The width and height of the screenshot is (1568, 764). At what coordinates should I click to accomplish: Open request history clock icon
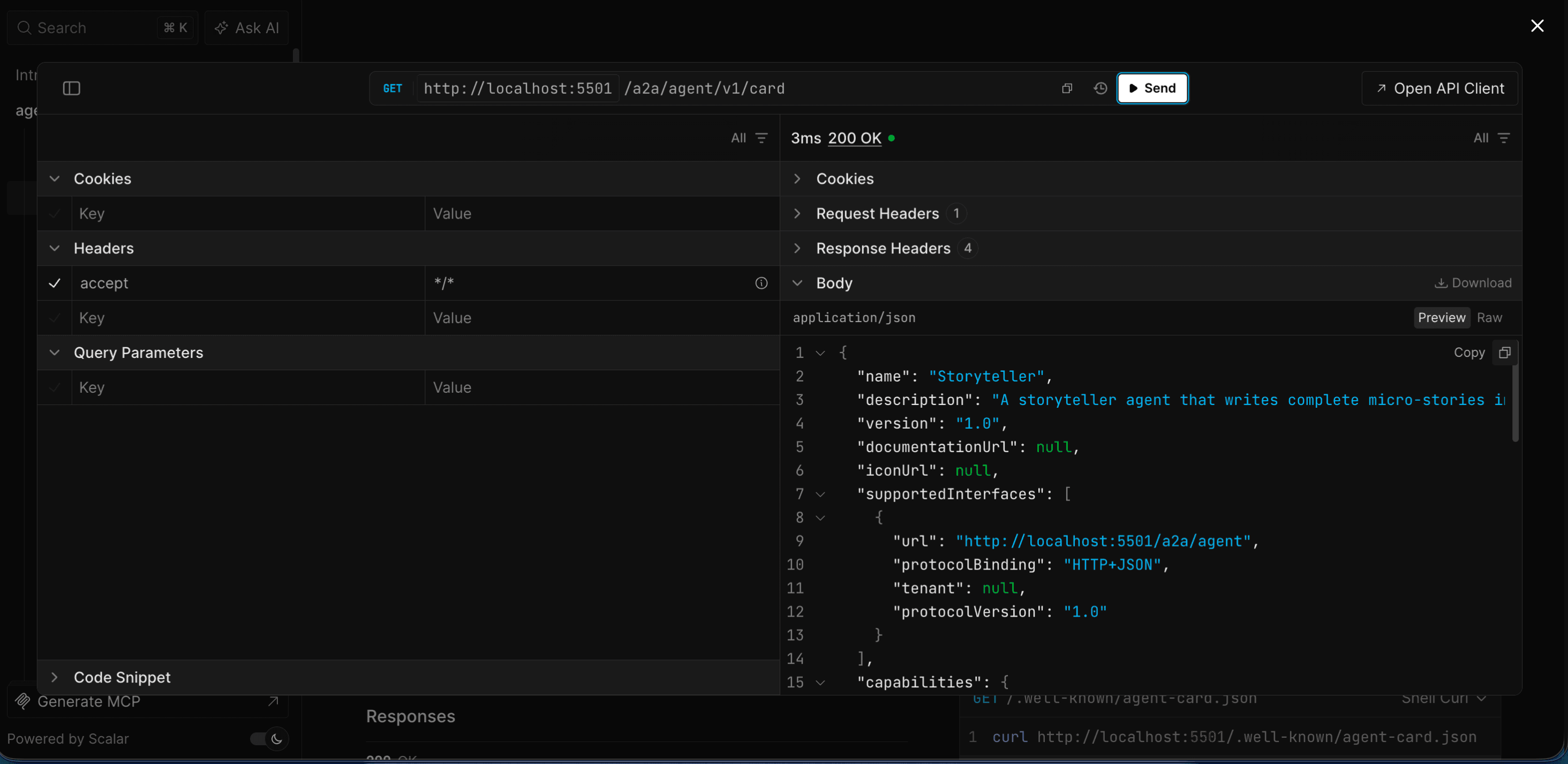[x=1100, y=89]
